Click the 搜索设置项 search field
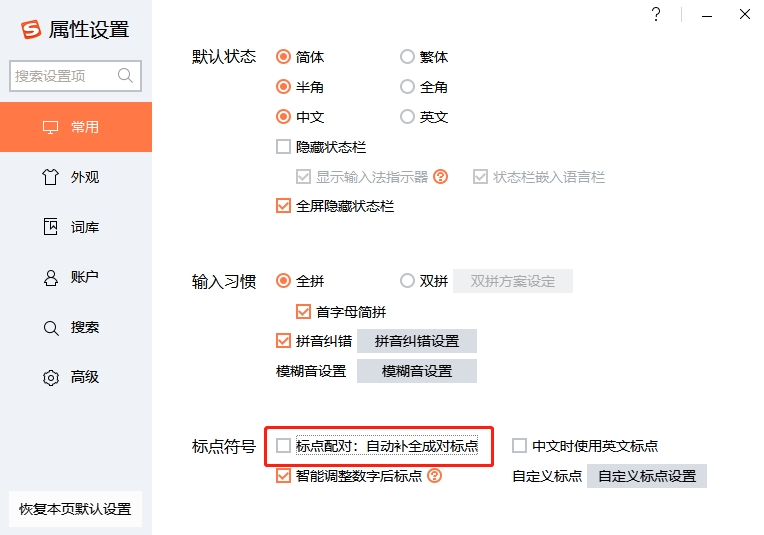The height and width of the screenshot is (535, 764). coord(75,76)
